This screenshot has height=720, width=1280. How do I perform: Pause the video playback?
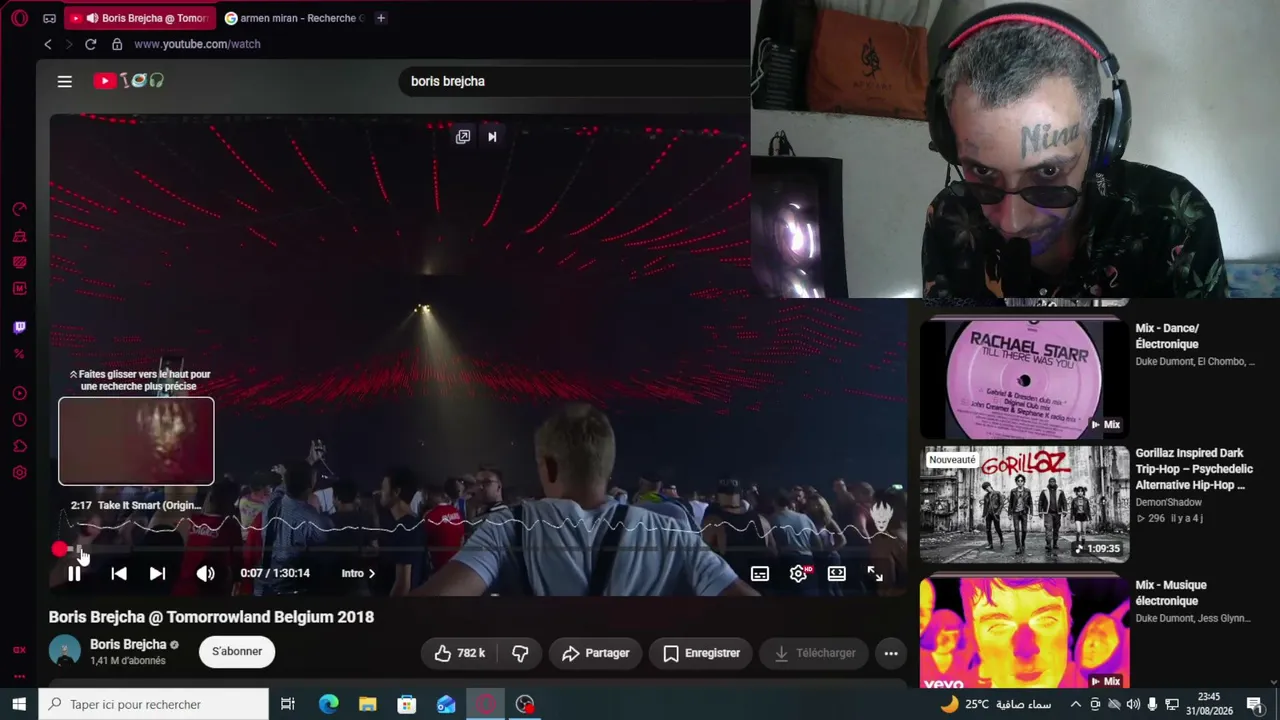tap(74, 573)
